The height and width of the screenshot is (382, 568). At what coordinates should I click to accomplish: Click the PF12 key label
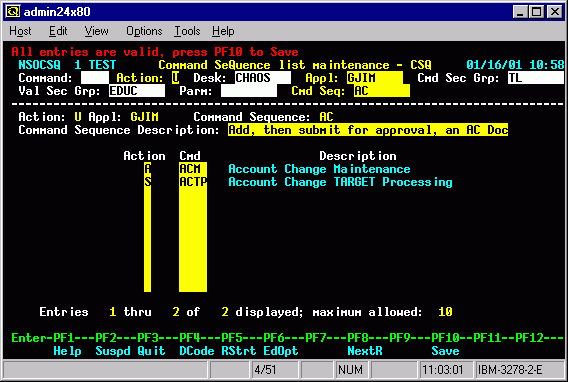(529, 338)
